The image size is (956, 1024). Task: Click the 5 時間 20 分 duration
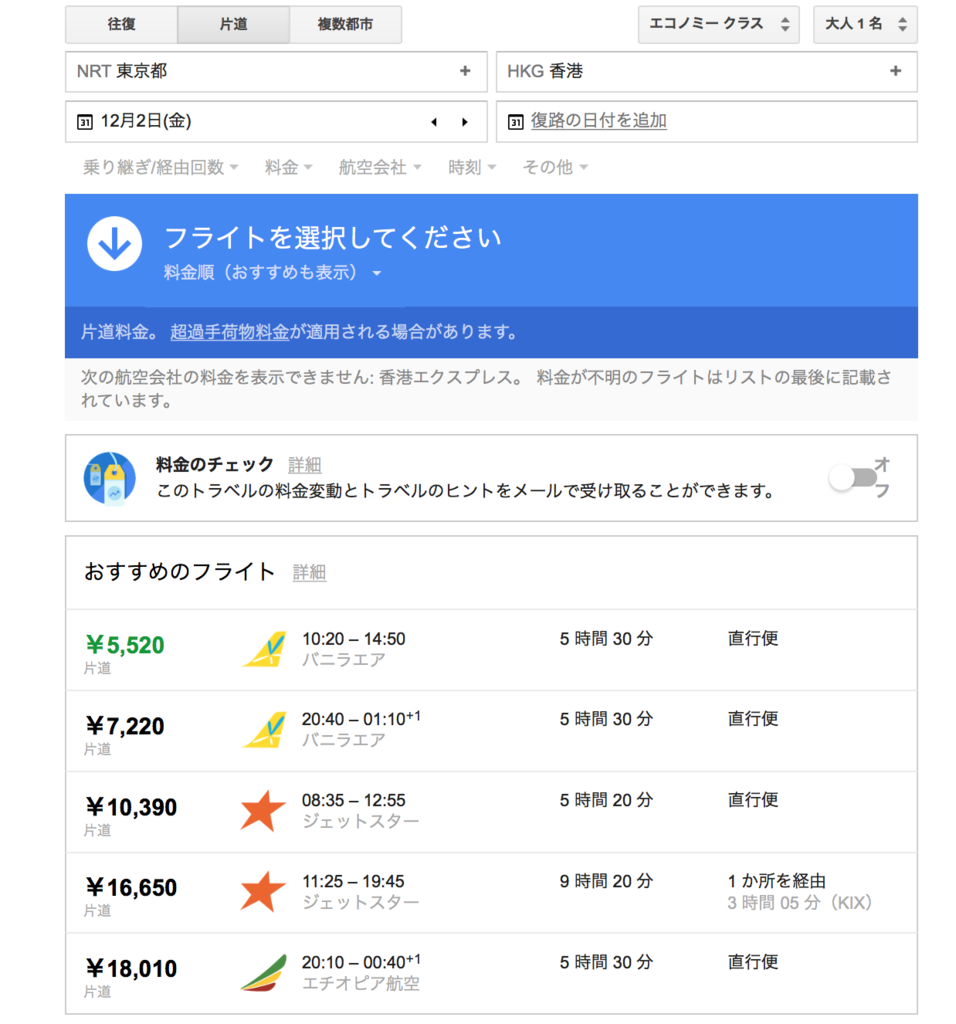[x=606, y=800]
